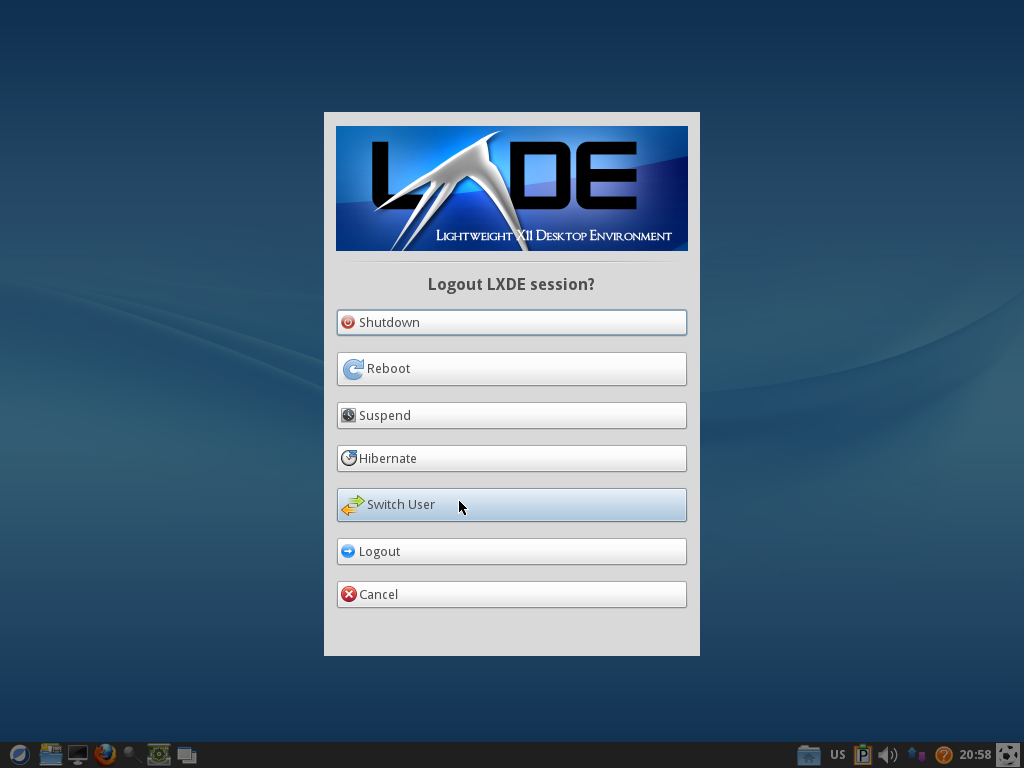This screenshot has width=1024, height=768.
Task: Launch Firefox from the taskbar
Action: [x=105, y=754]
